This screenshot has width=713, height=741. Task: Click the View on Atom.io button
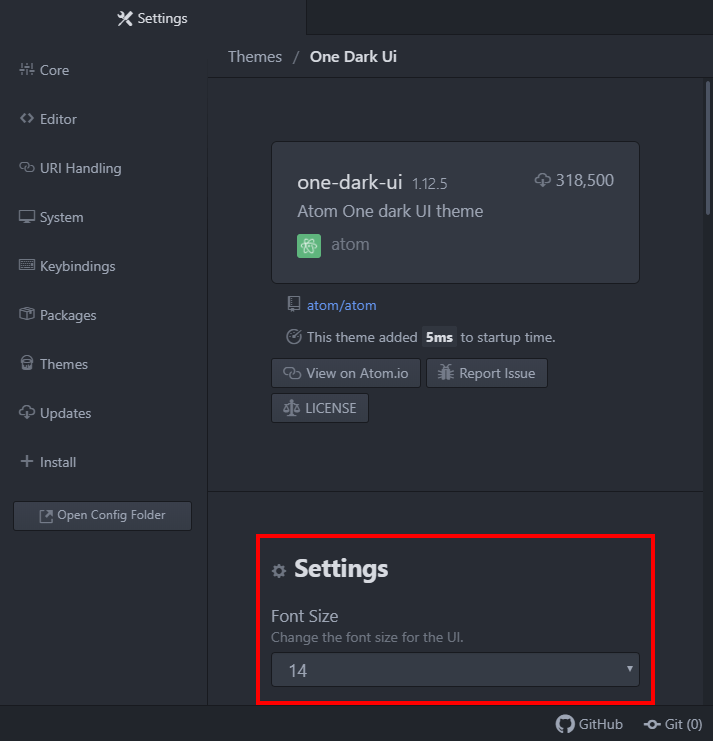point(346,373)
